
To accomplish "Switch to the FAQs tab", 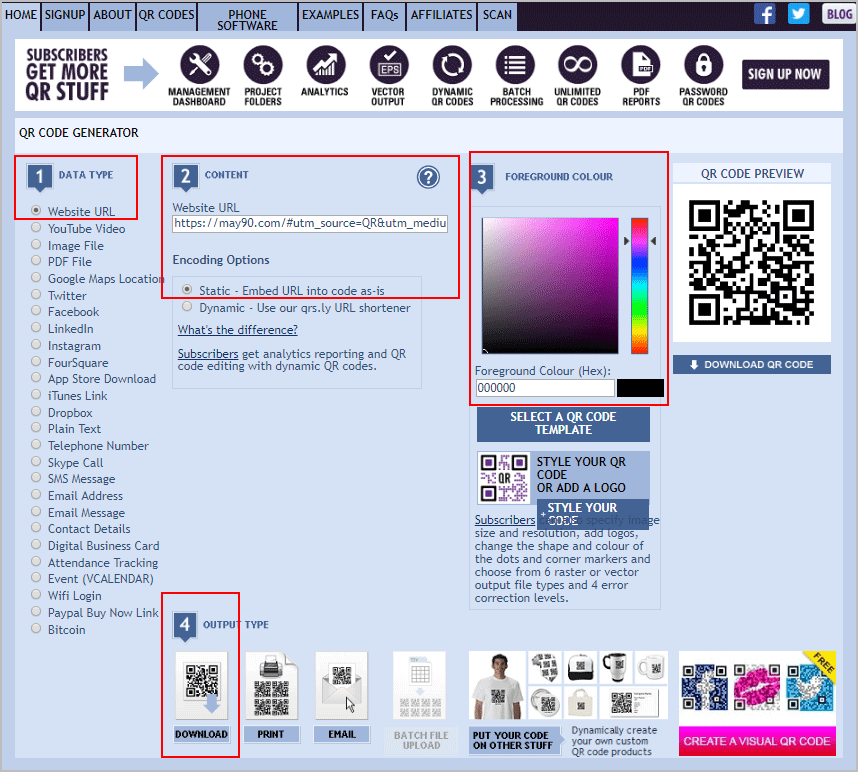I will 384,16.
